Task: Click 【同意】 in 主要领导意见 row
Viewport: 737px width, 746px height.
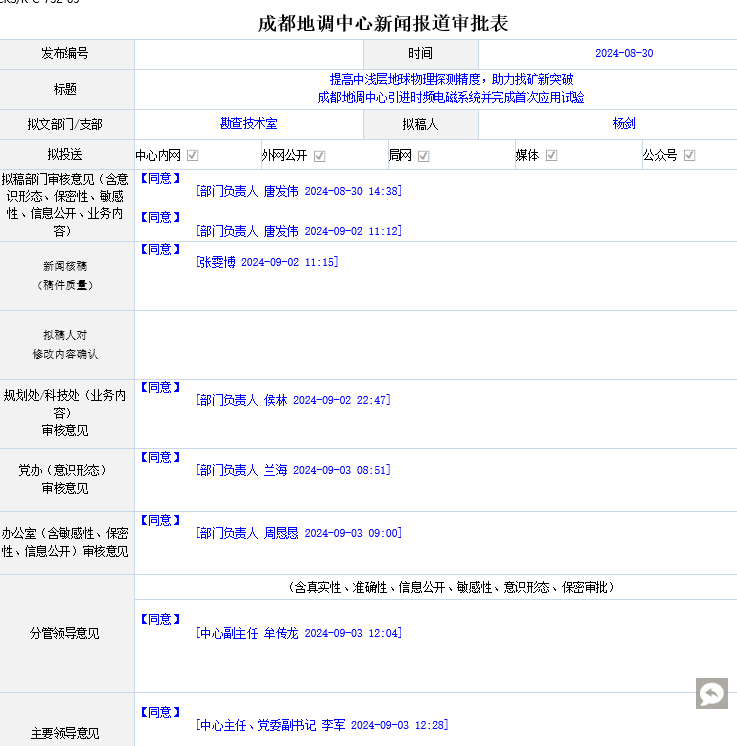Action: coord(160,712)
